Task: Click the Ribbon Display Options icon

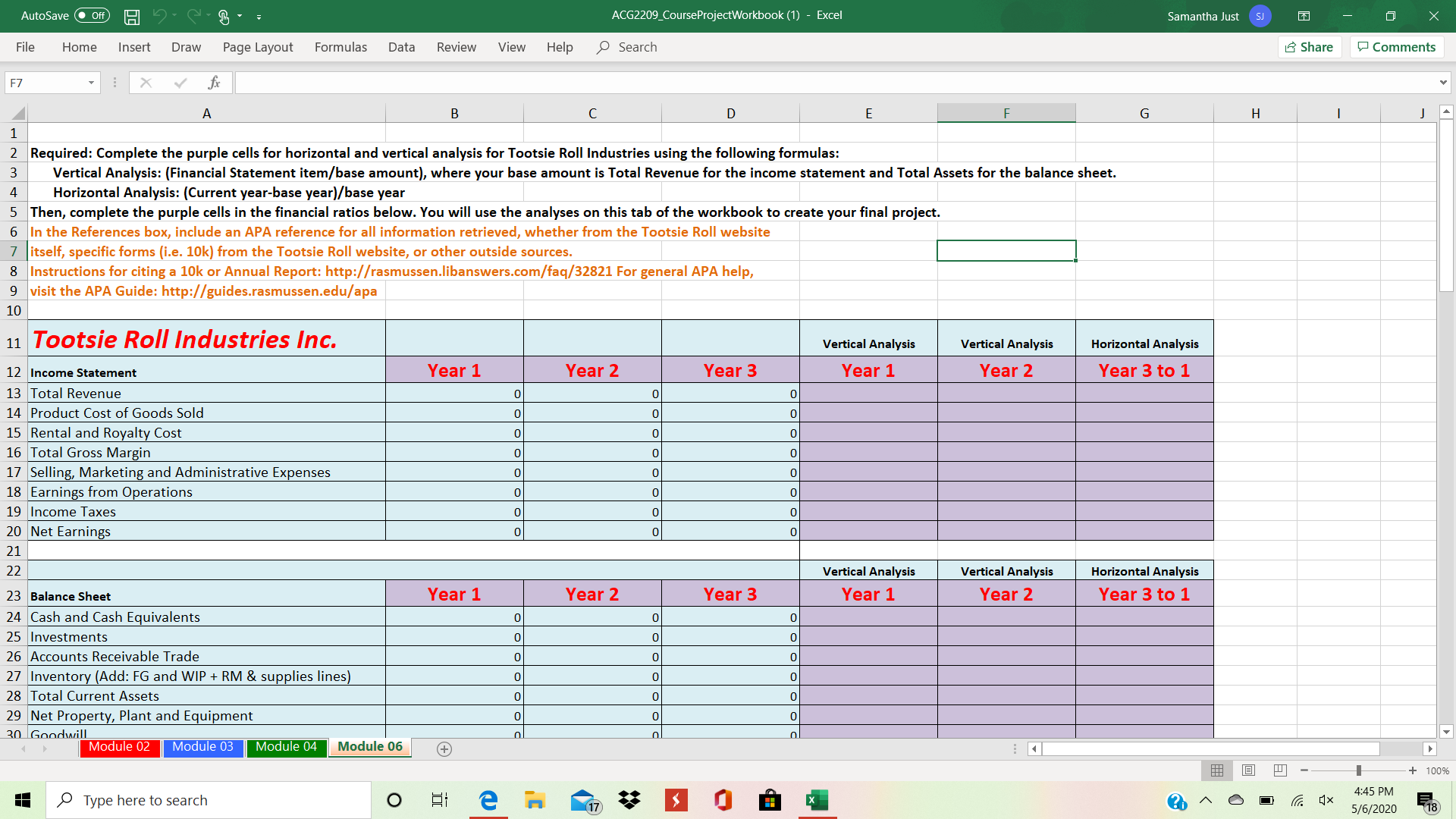Action: pyautogui.click(x=1304, y=16)
